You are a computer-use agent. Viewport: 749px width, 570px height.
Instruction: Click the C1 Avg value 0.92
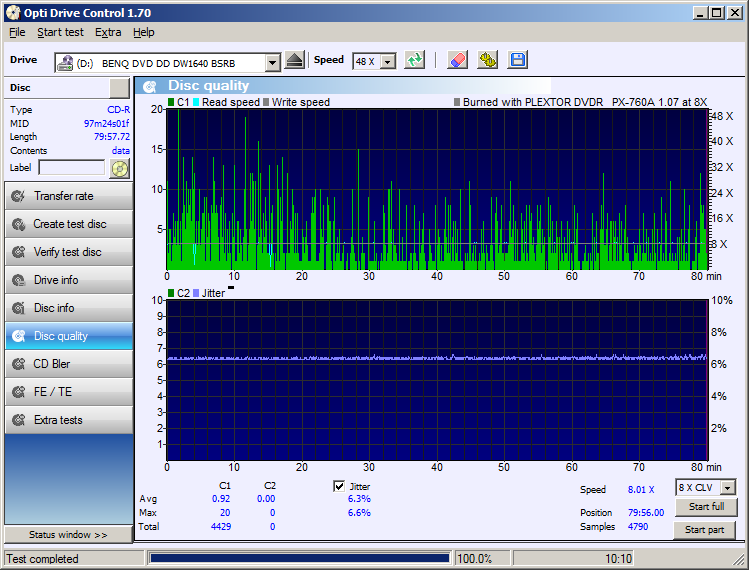tap(221, 499)
